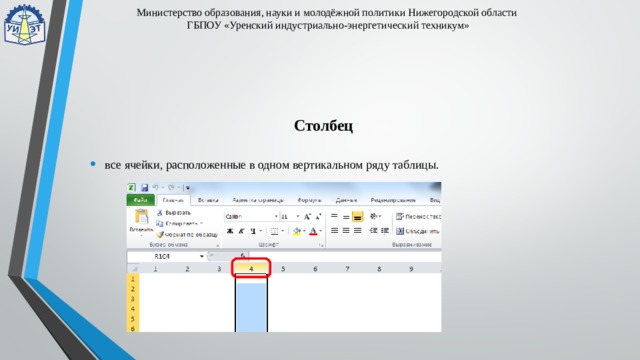Click the Save icon in quick access toolbar
The image size is (640, 360).
click(144, 188)
